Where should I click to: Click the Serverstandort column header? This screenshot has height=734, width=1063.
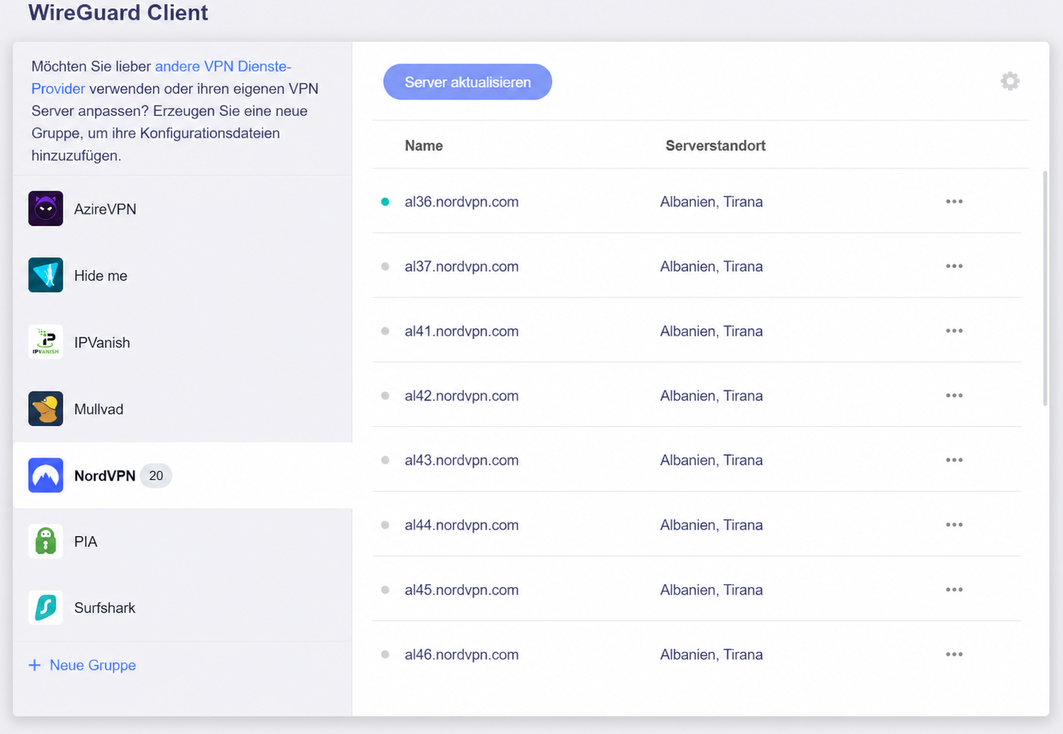[715, 146]
